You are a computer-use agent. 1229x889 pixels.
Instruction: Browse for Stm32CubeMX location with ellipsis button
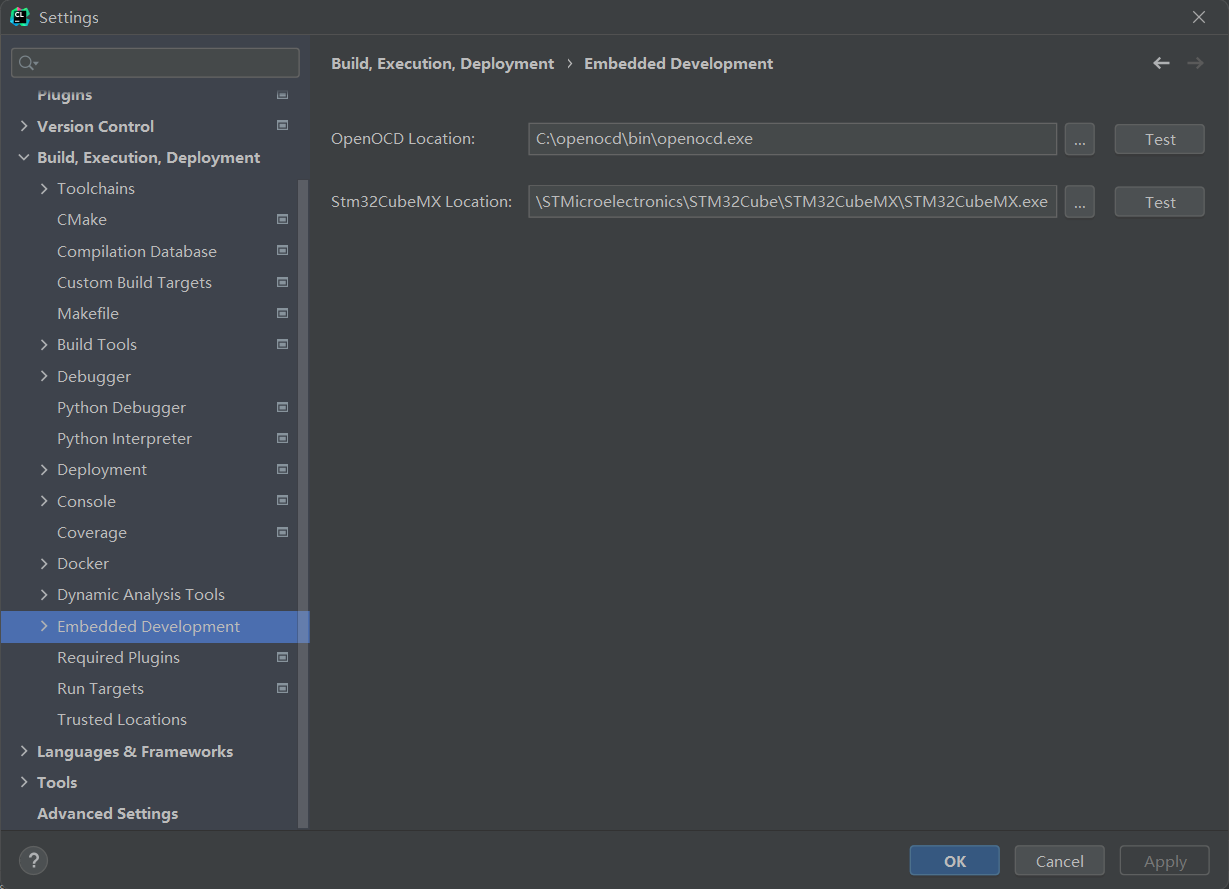coord(1079,202)
